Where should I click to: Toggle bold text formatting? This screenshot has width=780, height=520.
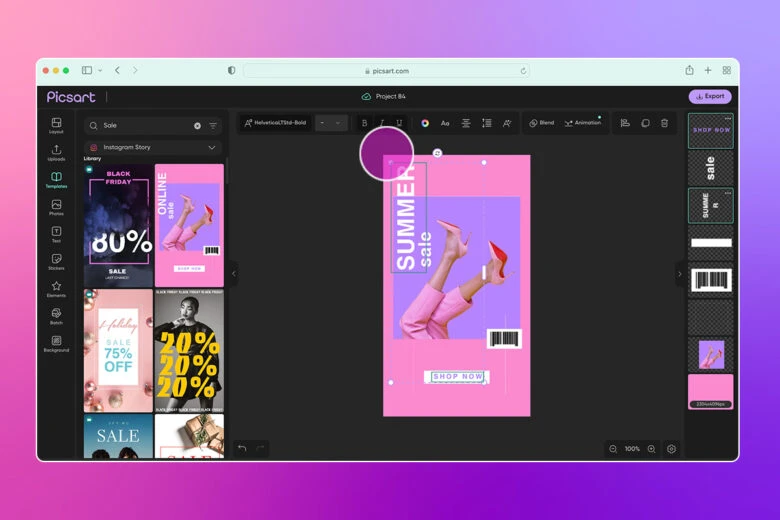pyautogui.click(x=364, y=123)
